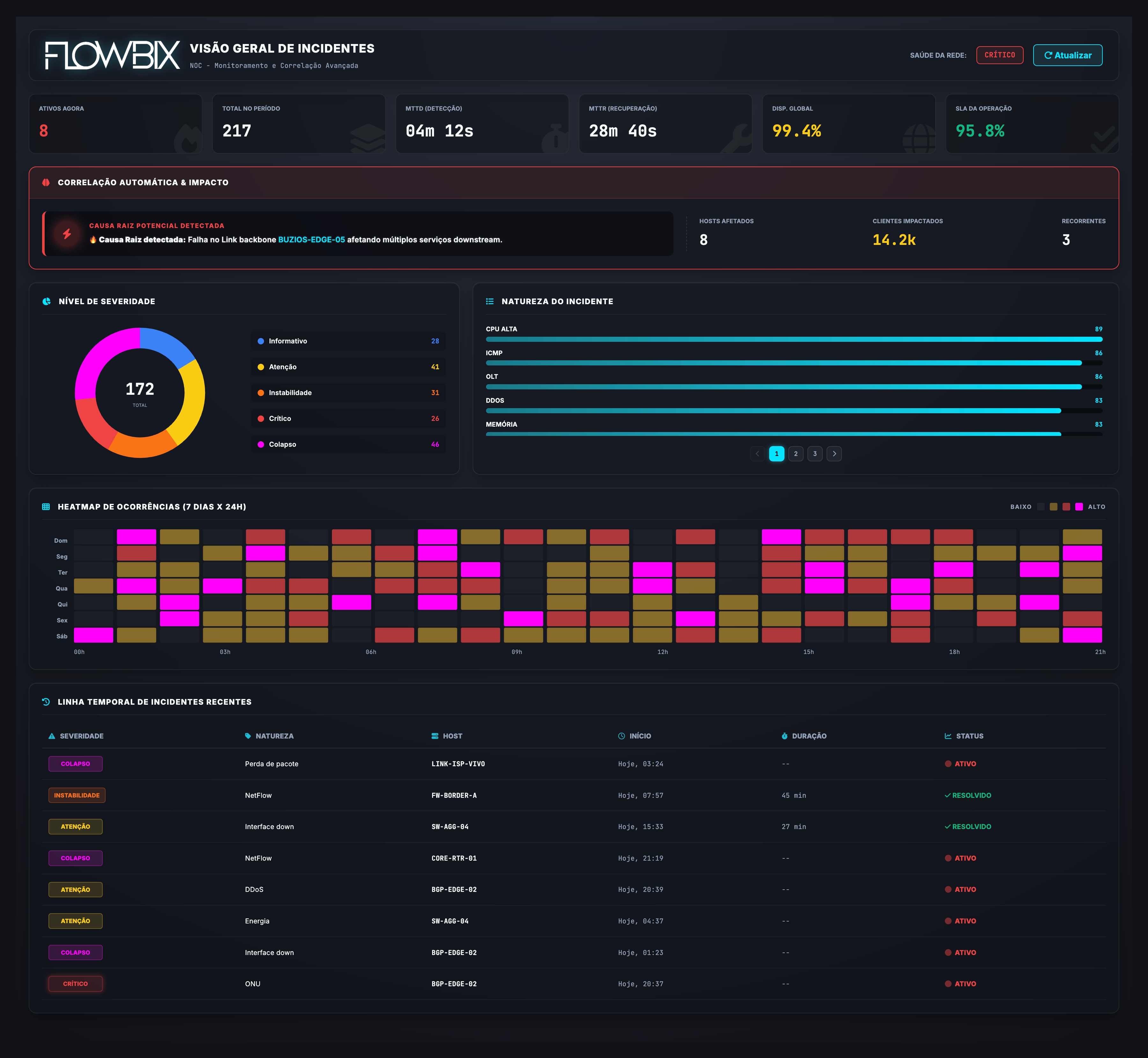This screenshot has width=1148, height=1058.
Task: Click the chart icon in Status column header
Action: click(948, 736)
